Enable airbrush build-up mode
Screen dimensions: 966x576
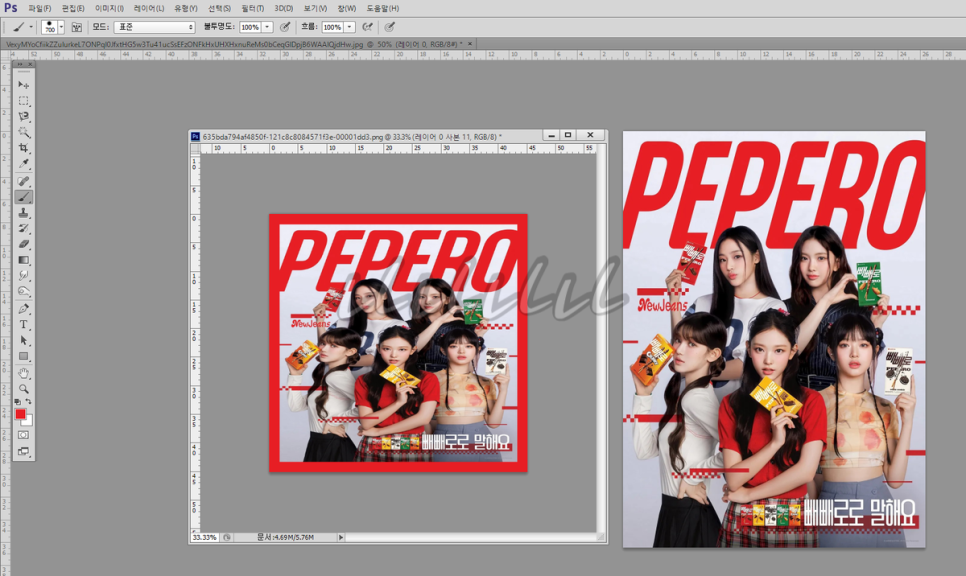coord(367,27)
